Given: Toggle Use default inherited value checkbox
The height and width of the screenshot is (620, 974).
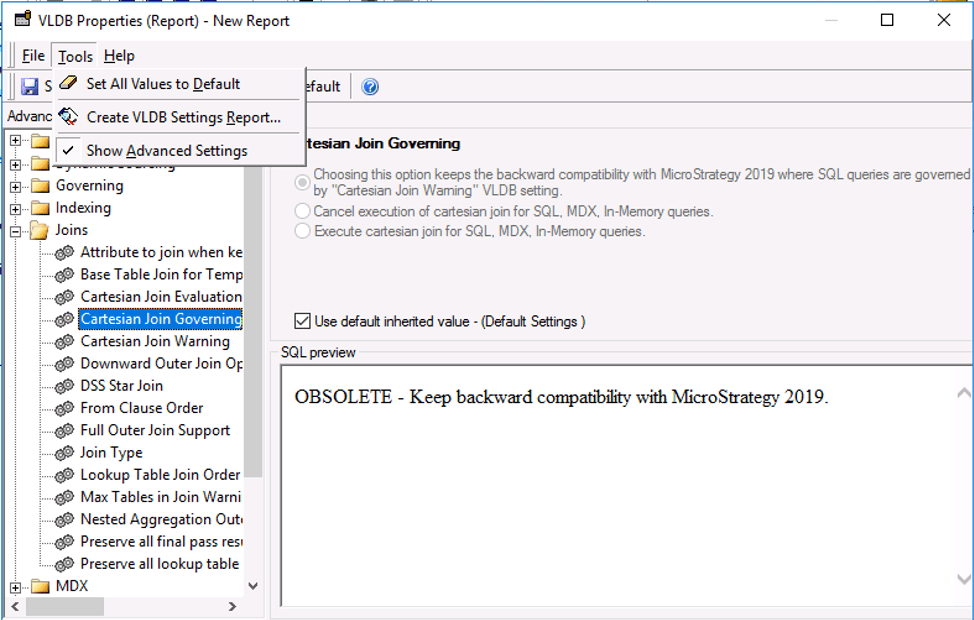Looking at the screenshot, I should [302, 321].
